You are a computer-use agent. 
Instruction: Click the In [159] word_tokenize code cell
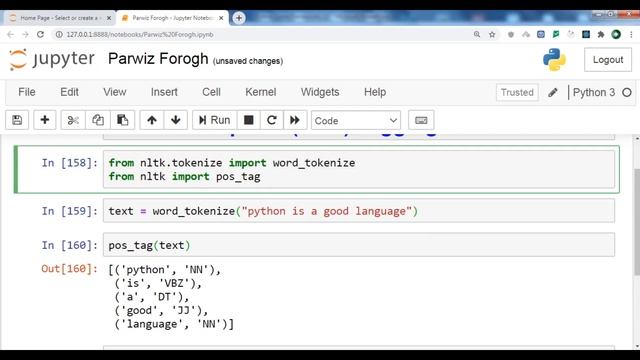point(359,211)
